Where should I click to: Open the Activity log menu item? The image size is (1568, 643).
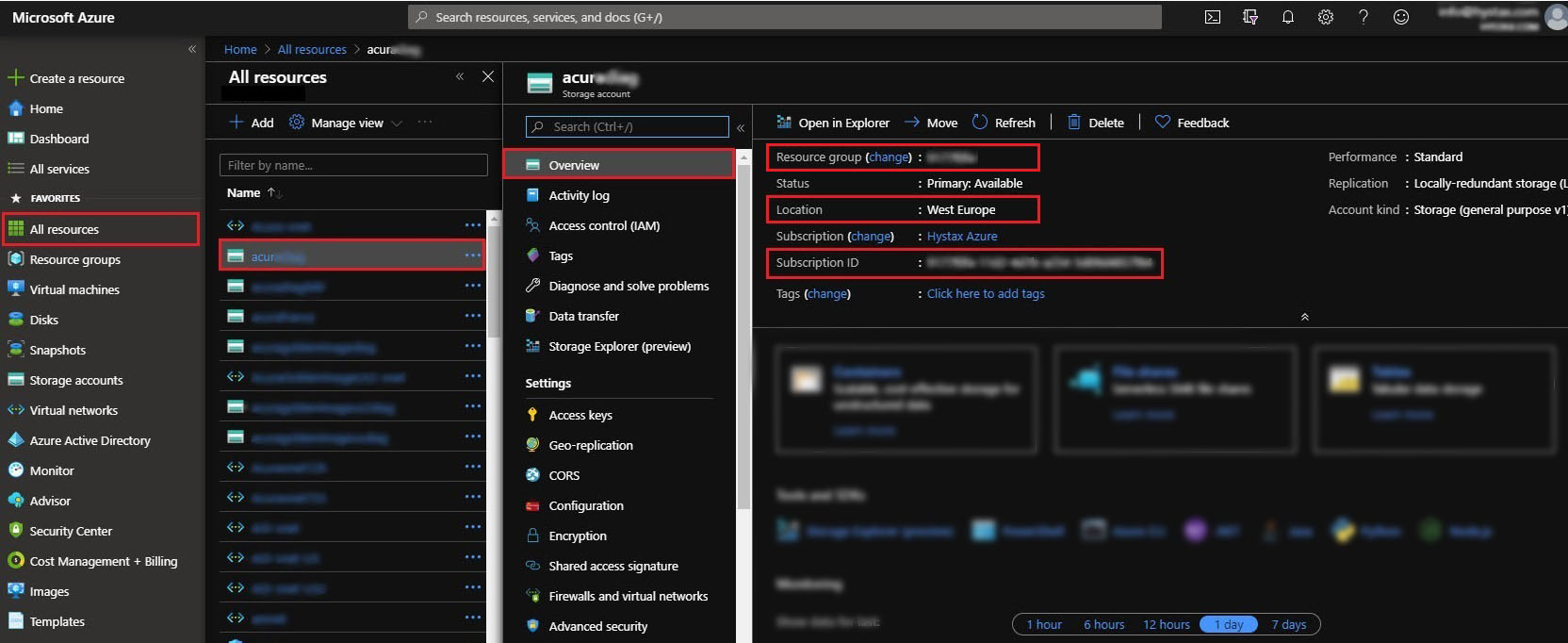point(579,195)
